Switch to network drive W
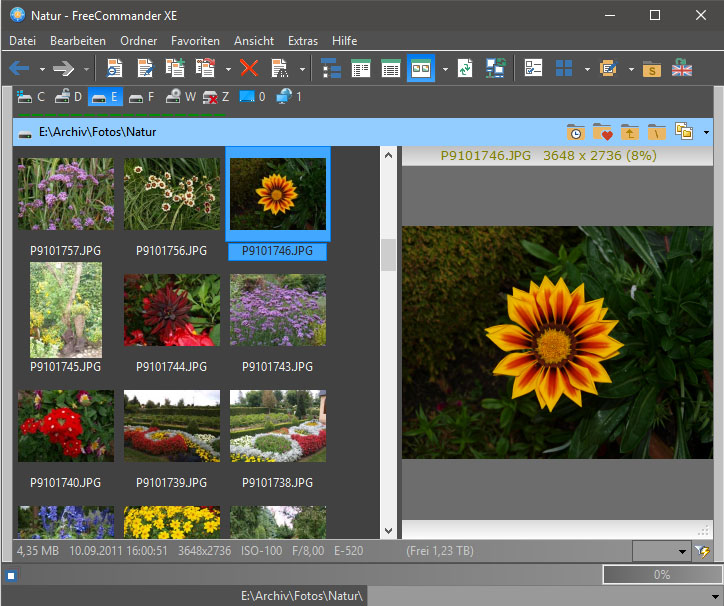Image resolution: width=724 pixels, height=606 pixels. pos(180,97)
